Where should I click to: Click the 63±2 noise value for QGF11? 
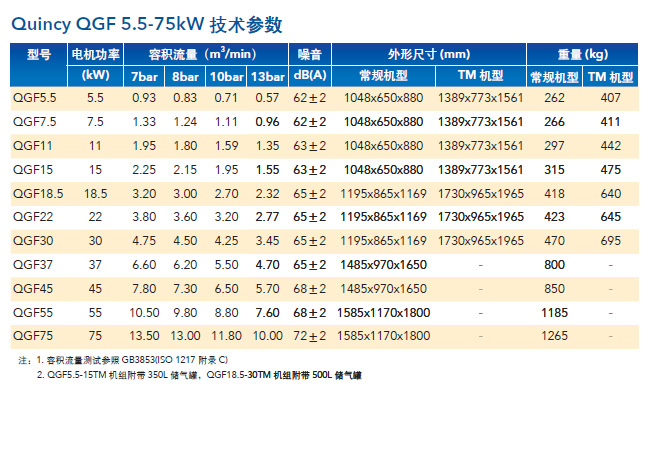[x=310, y=146]
